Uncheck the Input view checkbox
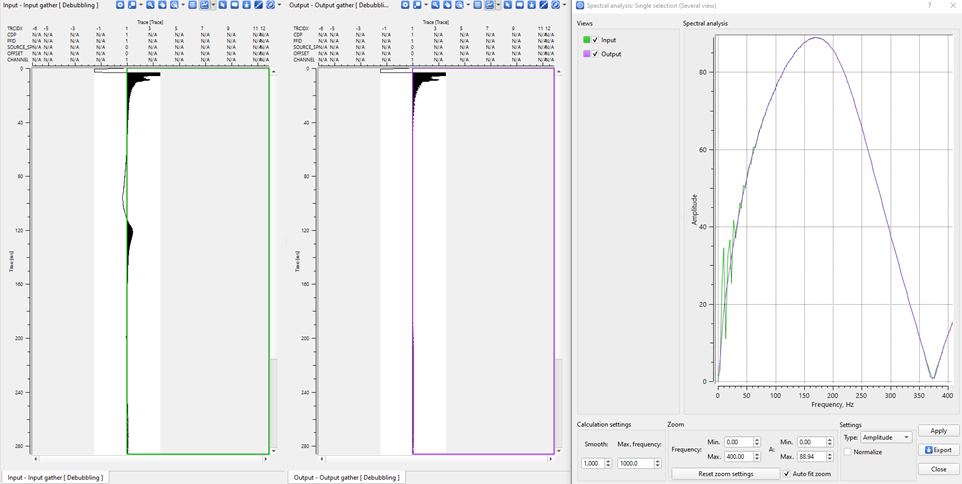Image resolution: width=962 pixels, height=484 pixels. pos(595,40)
